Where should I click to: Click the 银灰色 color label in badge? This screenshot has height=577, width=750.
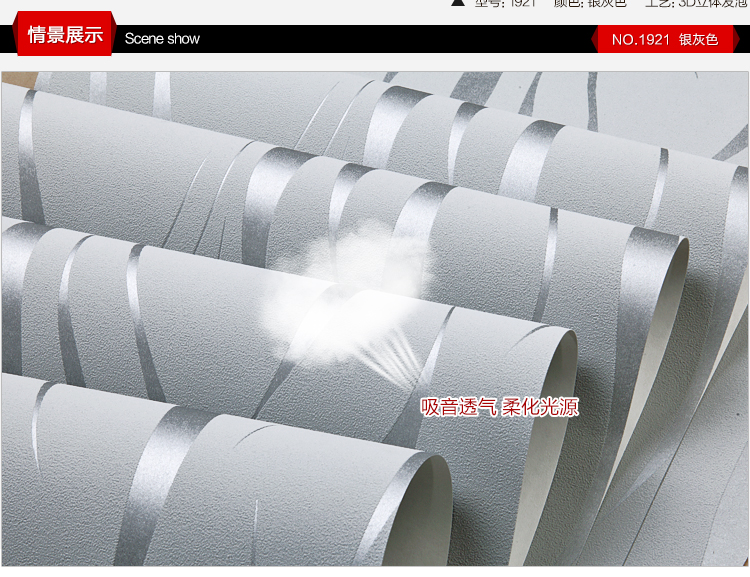pyautogui.click(x=698, y=40)
